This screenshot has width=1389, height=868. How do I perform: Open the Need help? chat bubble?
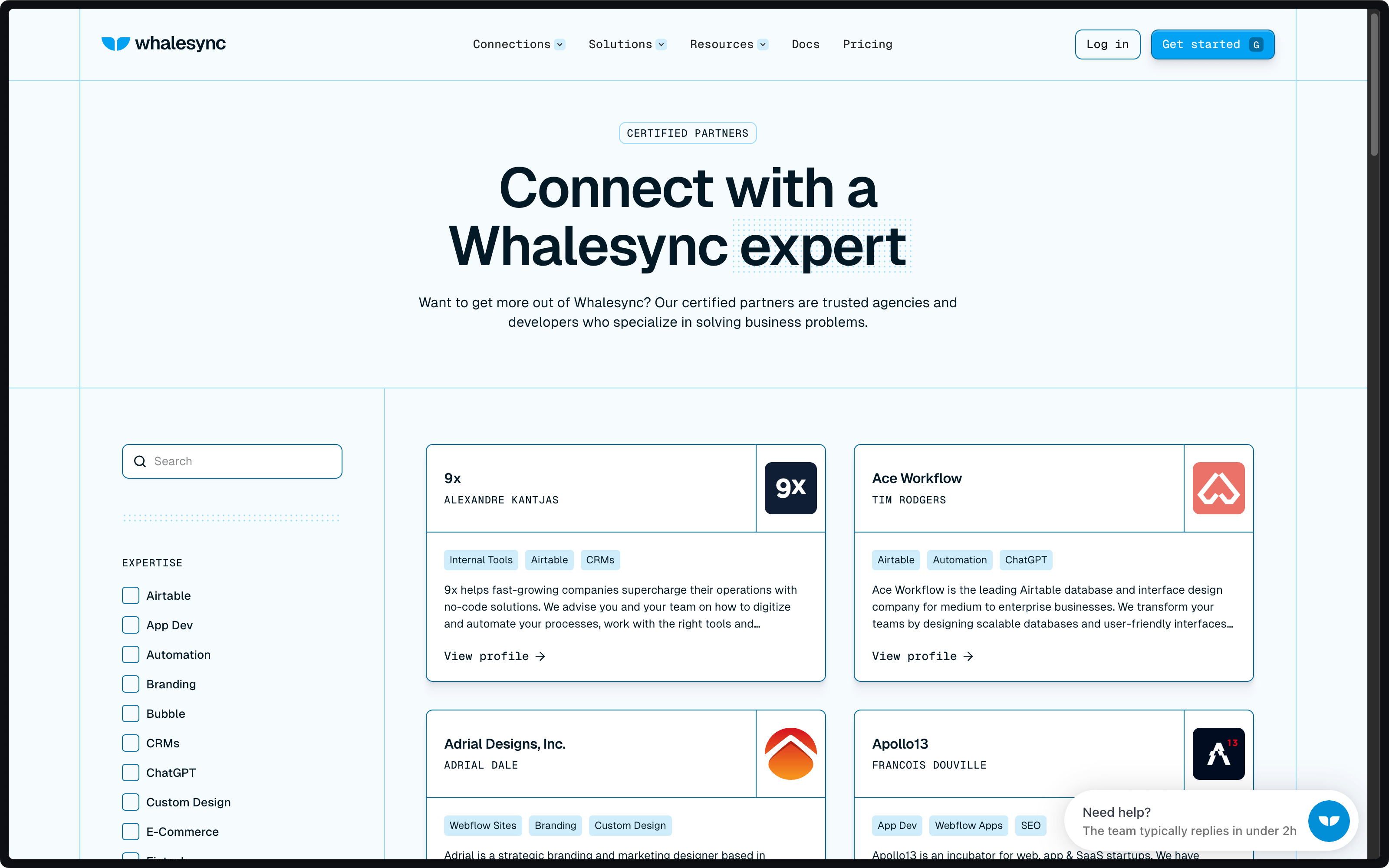pyautogui.click(x=1211, y=821)
